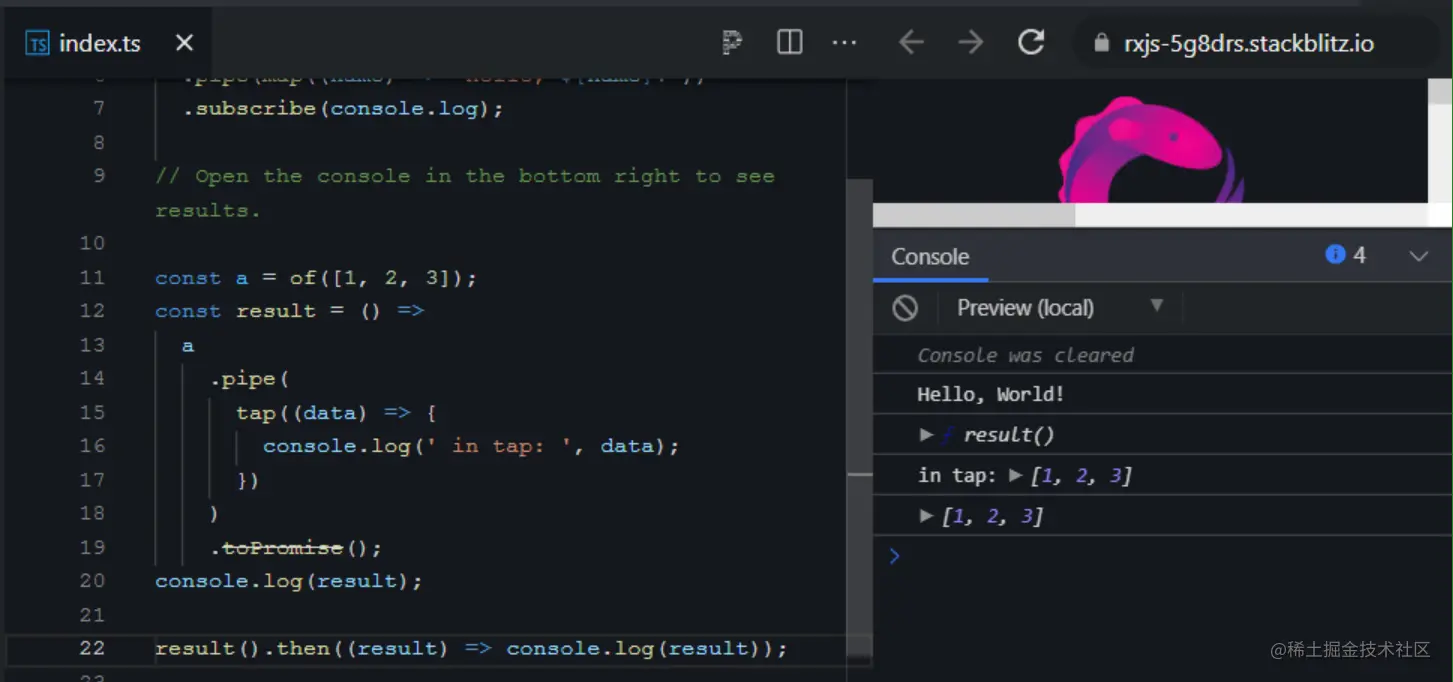
Task: Click line number 11 in gutter
Action: tap(92, 277)
